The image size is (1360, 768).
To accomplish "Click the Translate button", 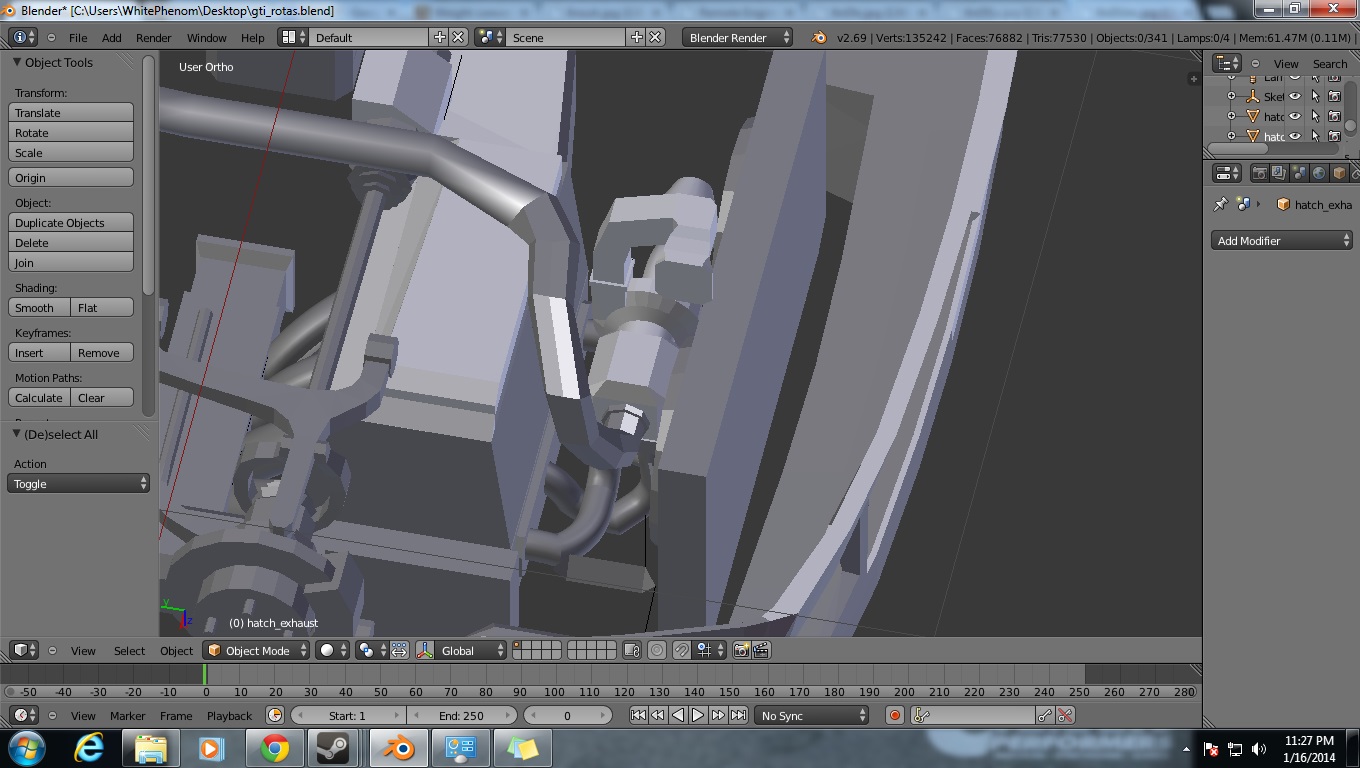I will pos(71,113).
